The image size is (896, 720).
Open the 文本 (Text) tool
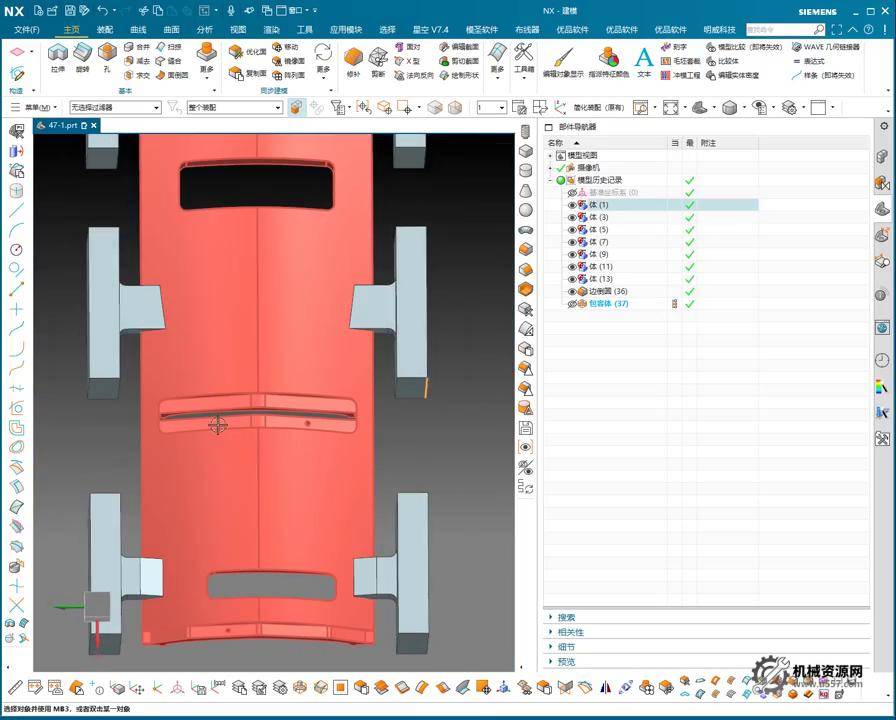[644, 58]
